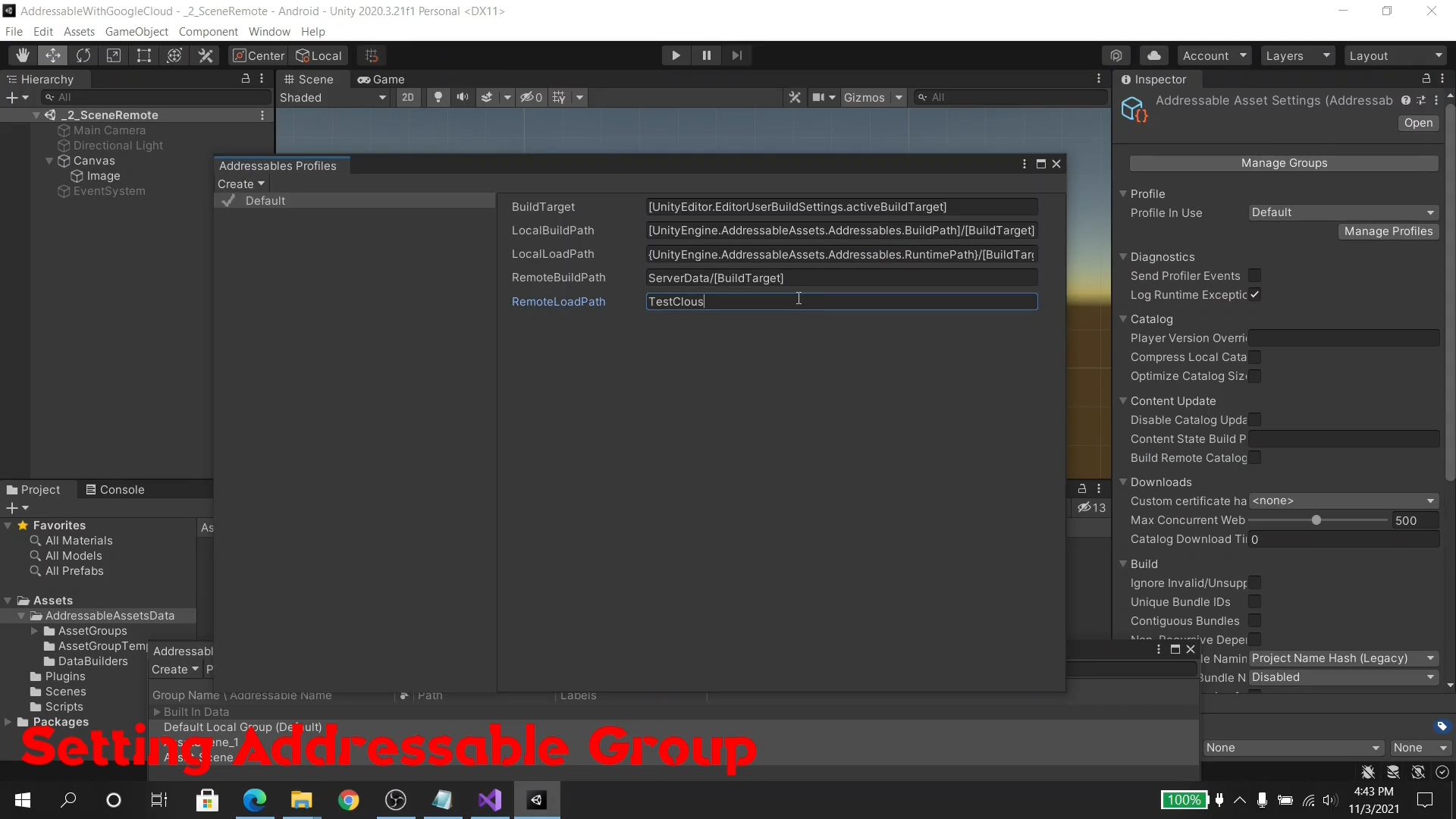Open Unity editor from the taskbar
The image size is (1456, 819).
[538, 800]
